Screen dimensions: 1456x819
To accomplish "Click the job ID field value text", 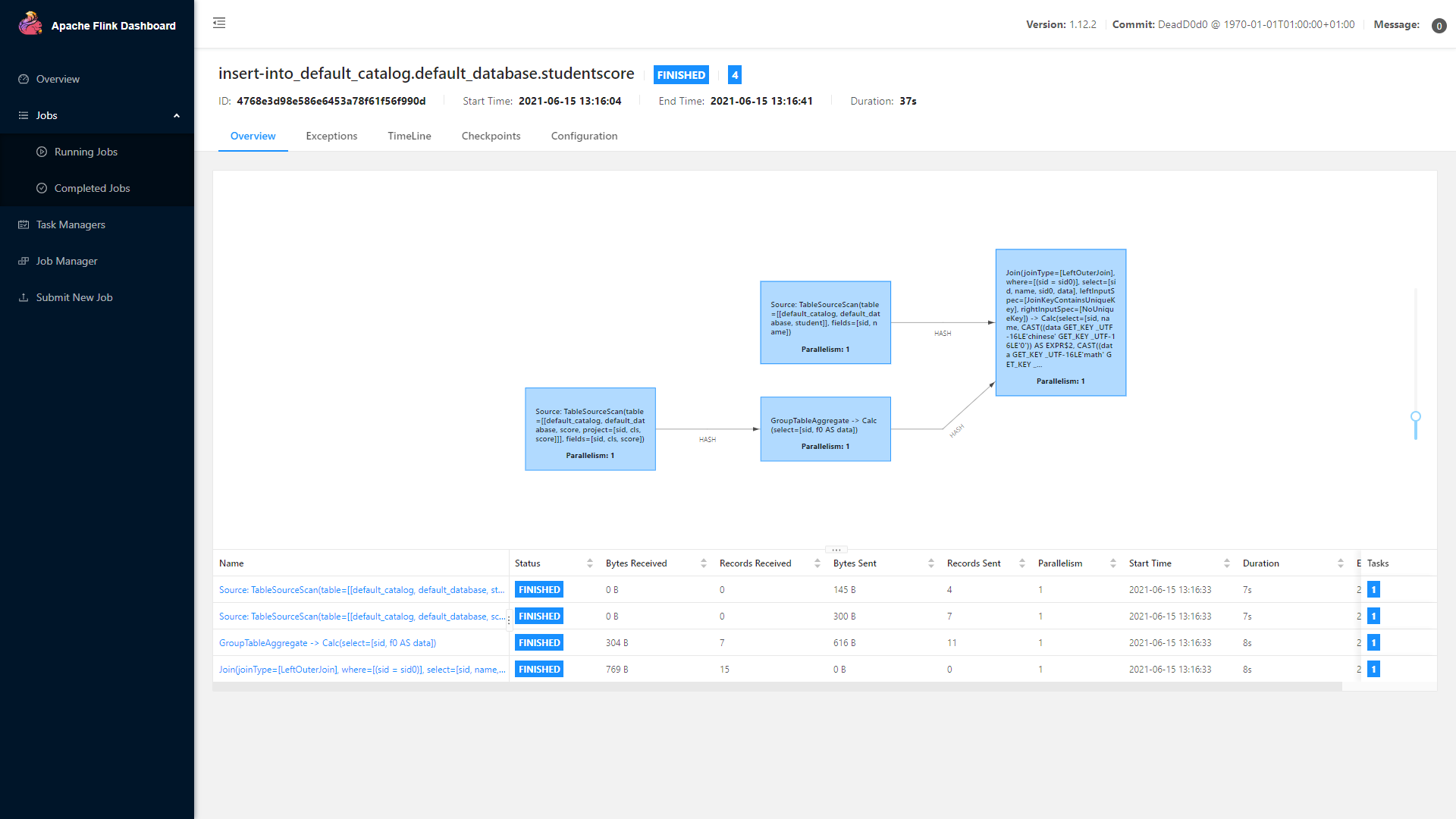I will point(331,101).
